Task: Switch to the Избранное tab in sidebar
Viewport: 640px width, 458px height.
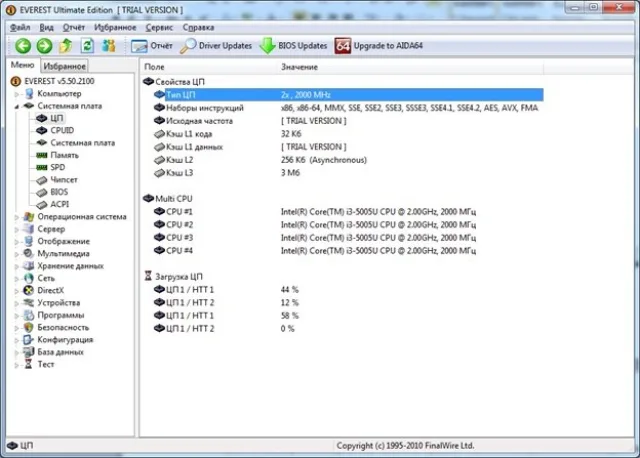Action: pos(64,66)
